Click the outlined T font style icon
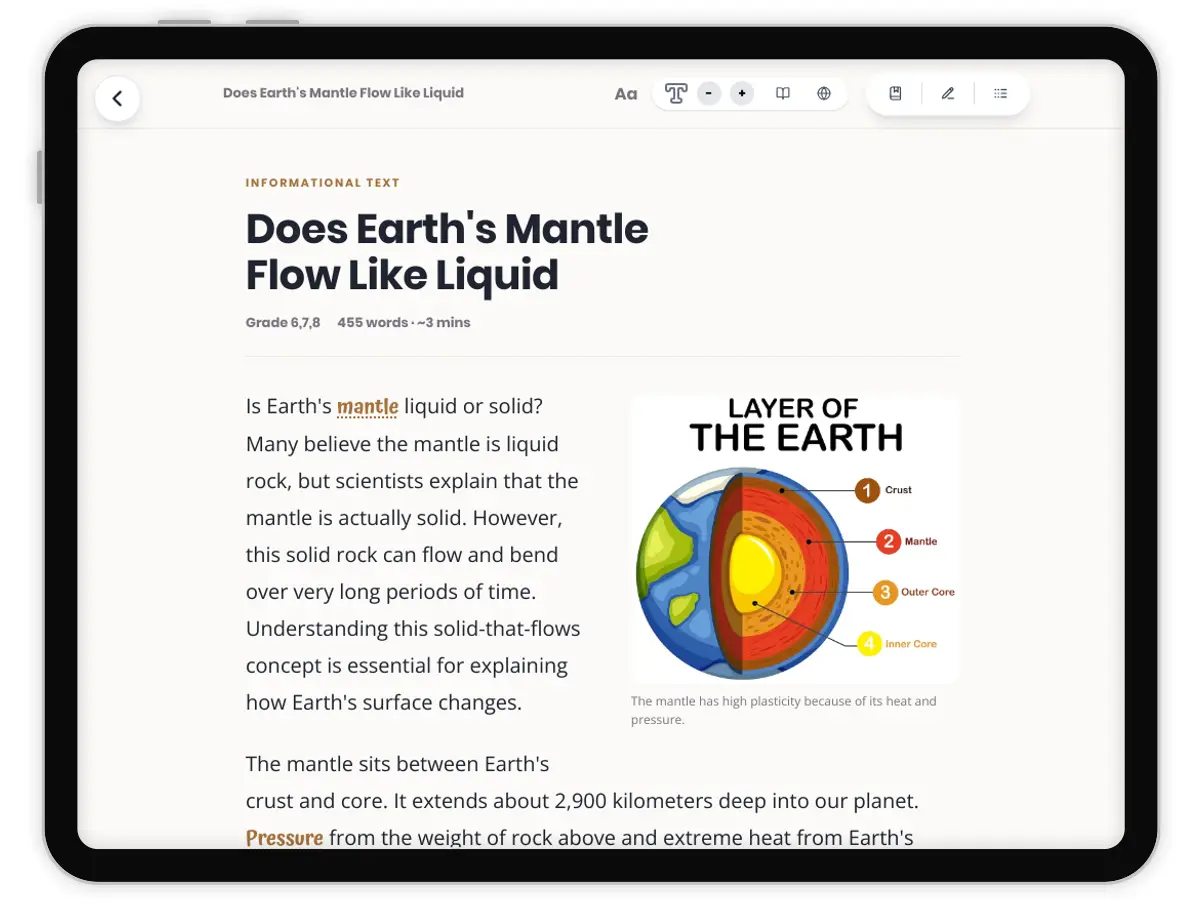 pos(676,94)
